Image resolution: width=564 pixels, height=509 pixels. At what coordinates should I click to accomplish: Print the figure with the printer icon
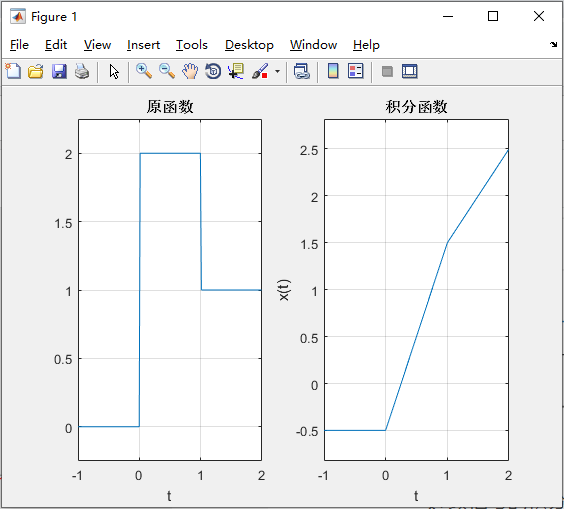82,71
